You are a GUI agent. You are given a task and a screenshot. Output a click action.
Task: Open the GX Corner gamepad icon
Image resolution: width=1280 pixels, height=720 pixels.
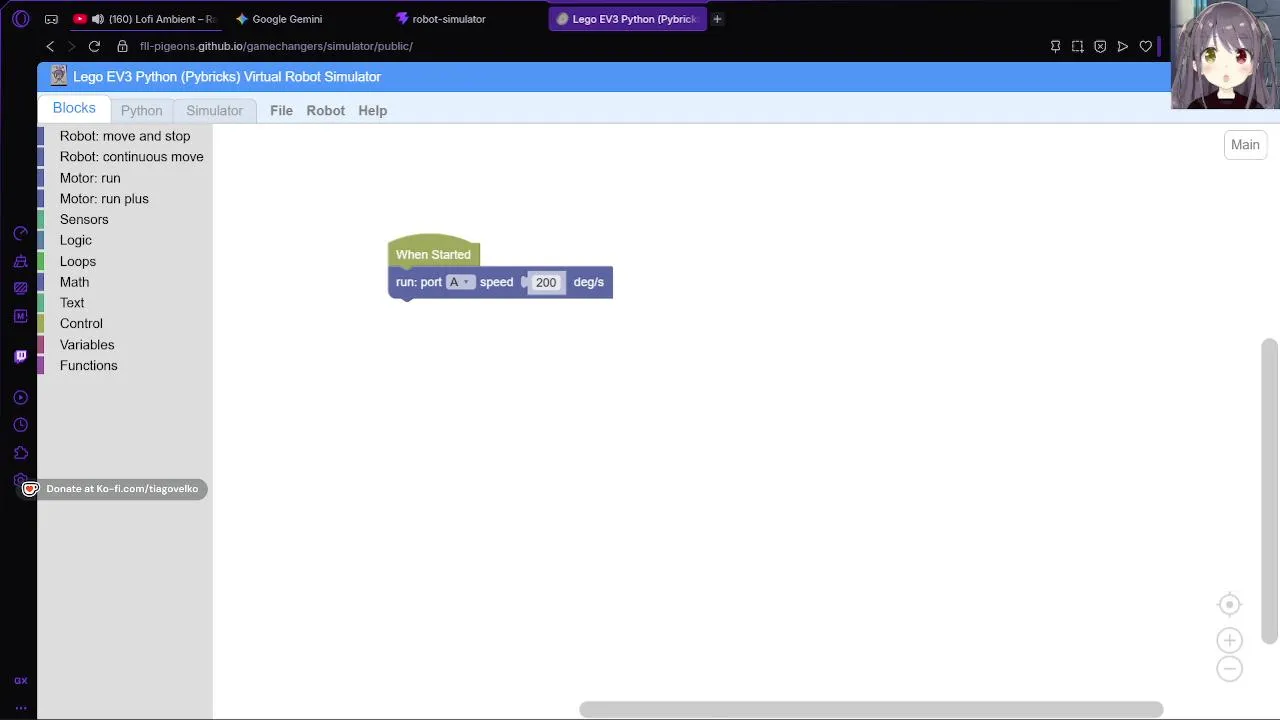51,19
